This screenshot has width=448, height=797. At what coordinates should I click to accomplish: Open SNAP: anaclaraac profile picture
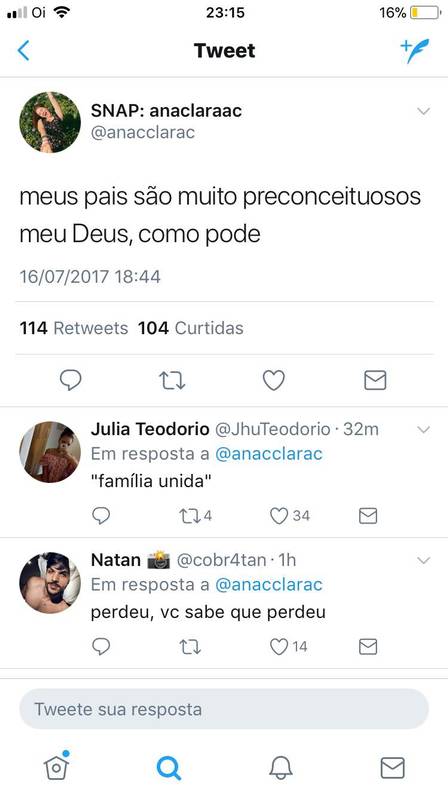[50, 122]
